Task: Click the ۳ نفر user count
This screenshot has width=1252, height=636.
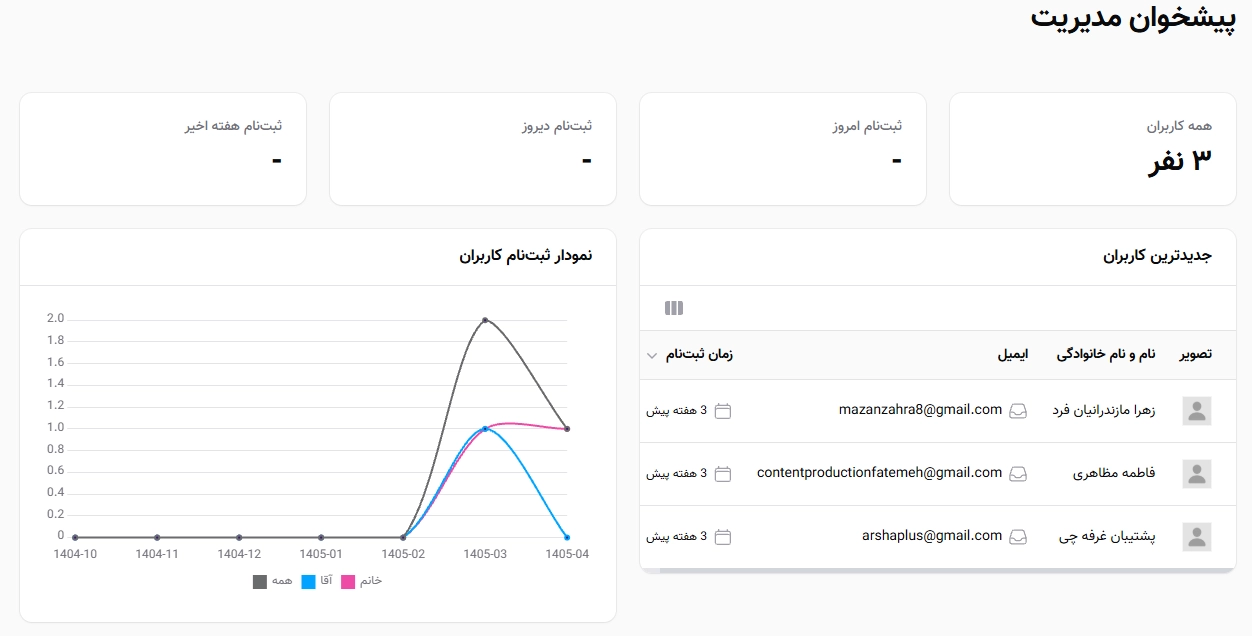Action: (1180, 161)
